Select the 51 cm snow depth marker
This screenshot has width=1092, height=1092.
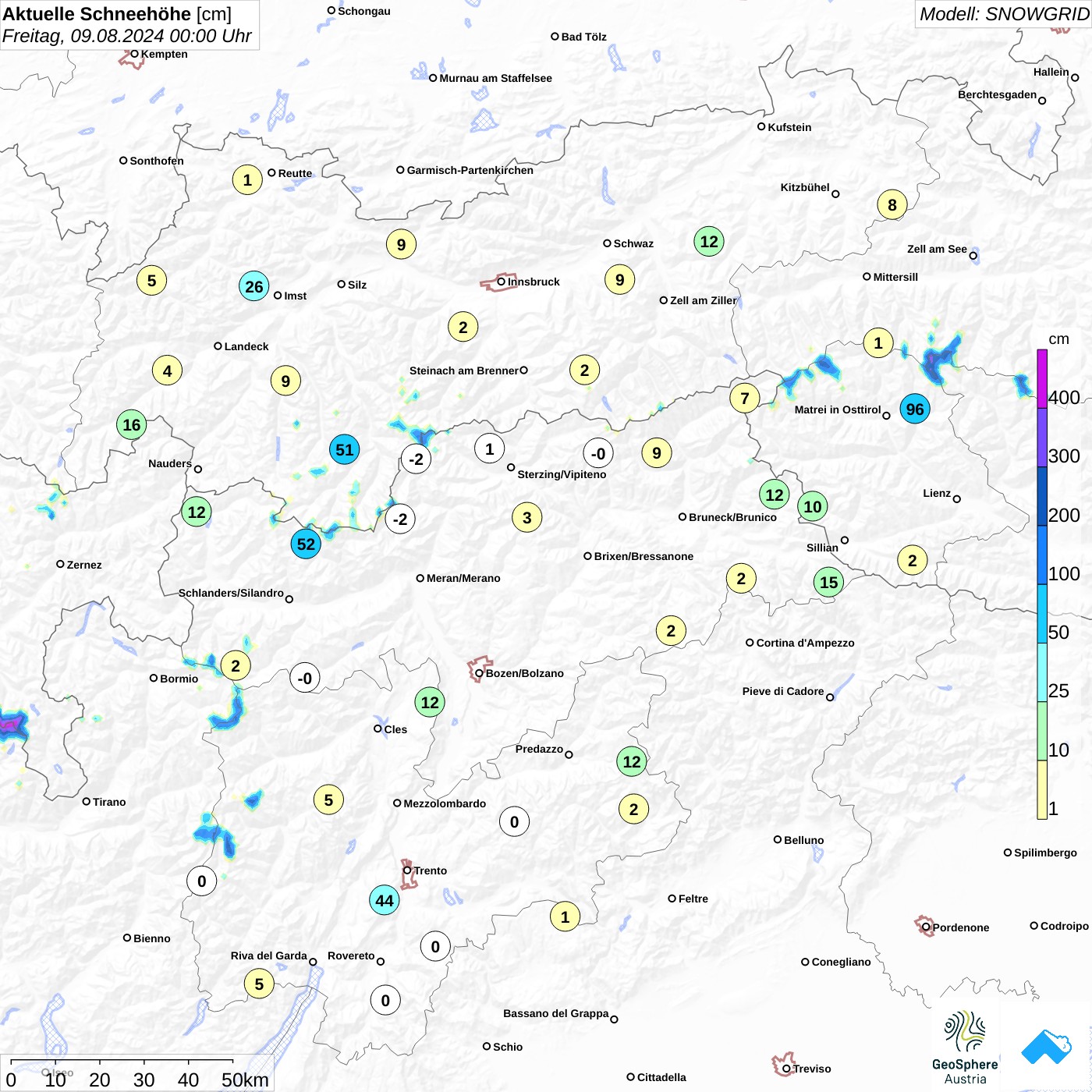tap(344, 449)
